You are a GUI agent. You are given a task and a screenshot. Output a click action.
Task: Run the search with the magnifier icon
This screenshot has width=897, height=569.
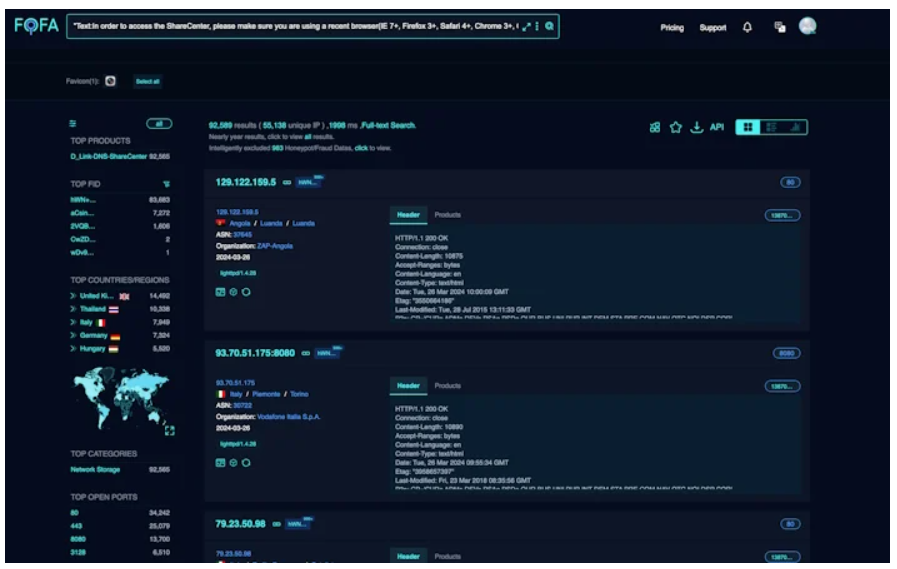(549, 26)
